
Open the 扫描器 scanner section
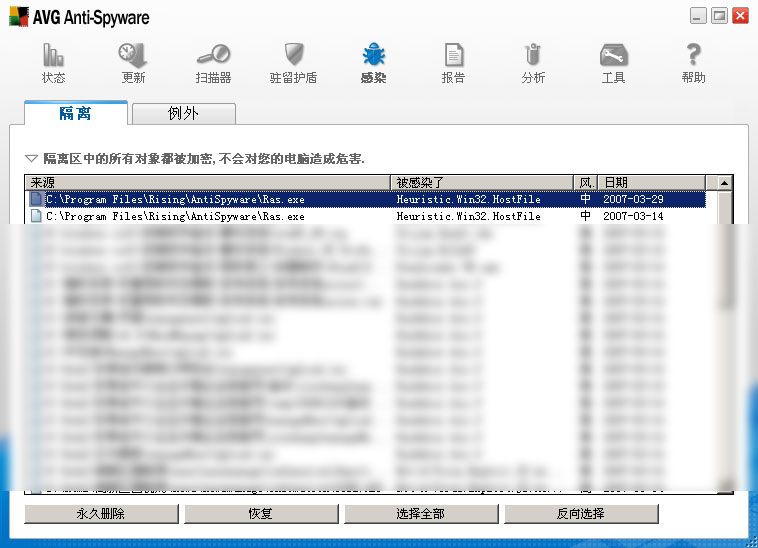[x=213, y=63]
